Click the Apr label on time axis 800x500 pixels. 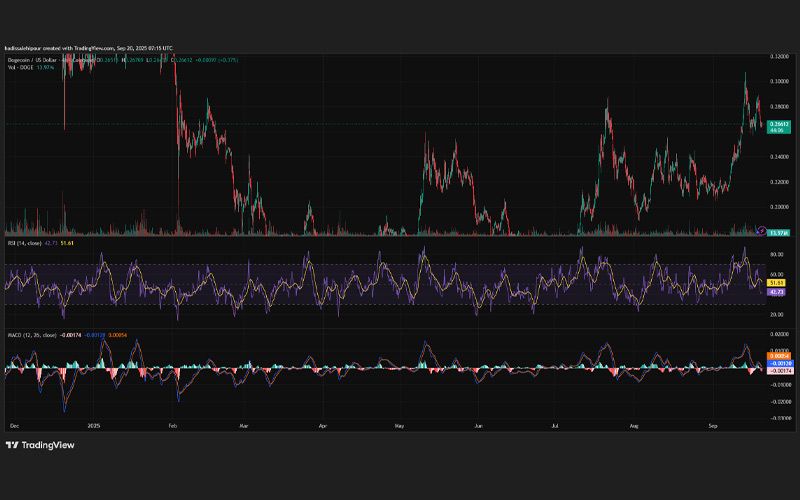point(322,426)
